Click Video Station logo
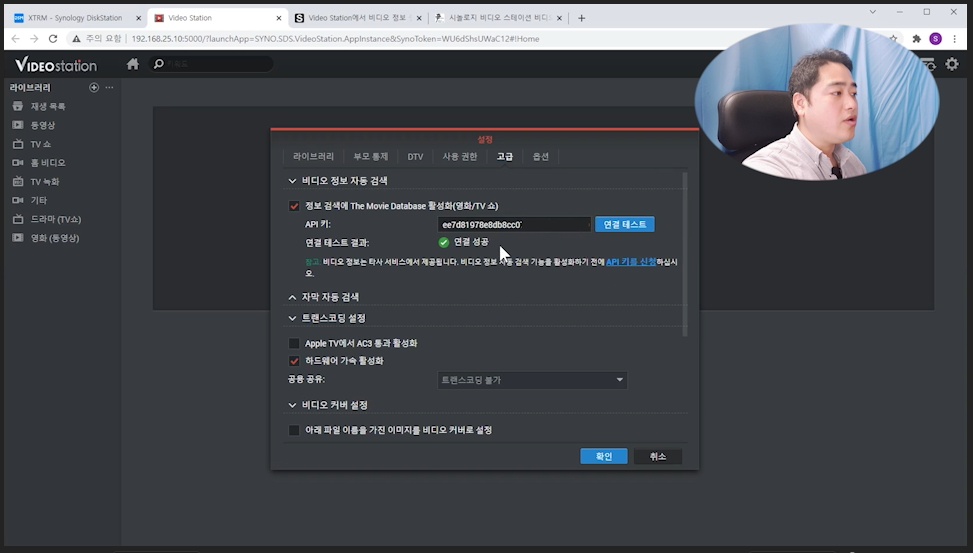The width and height of the screenshot is (973, 553). click(56, 64)
